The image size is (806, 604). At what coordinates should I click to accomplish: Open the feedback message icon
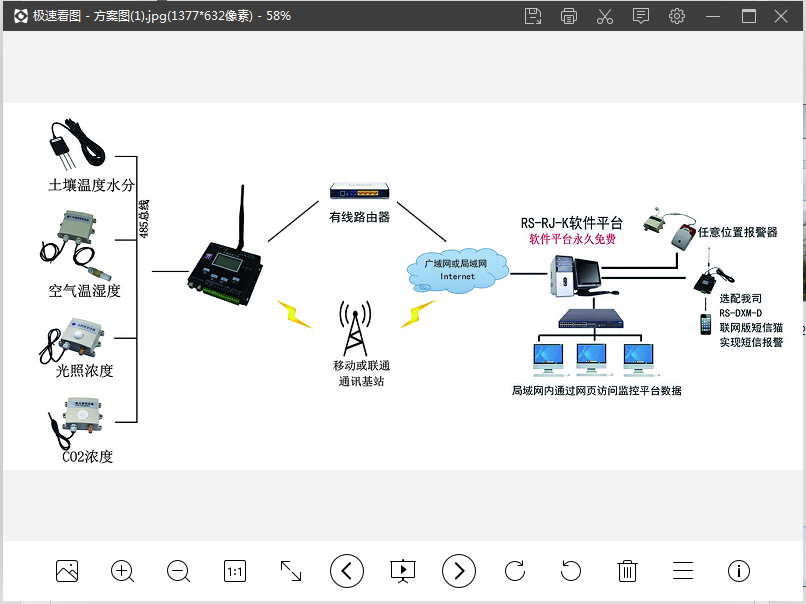[641, 16]
